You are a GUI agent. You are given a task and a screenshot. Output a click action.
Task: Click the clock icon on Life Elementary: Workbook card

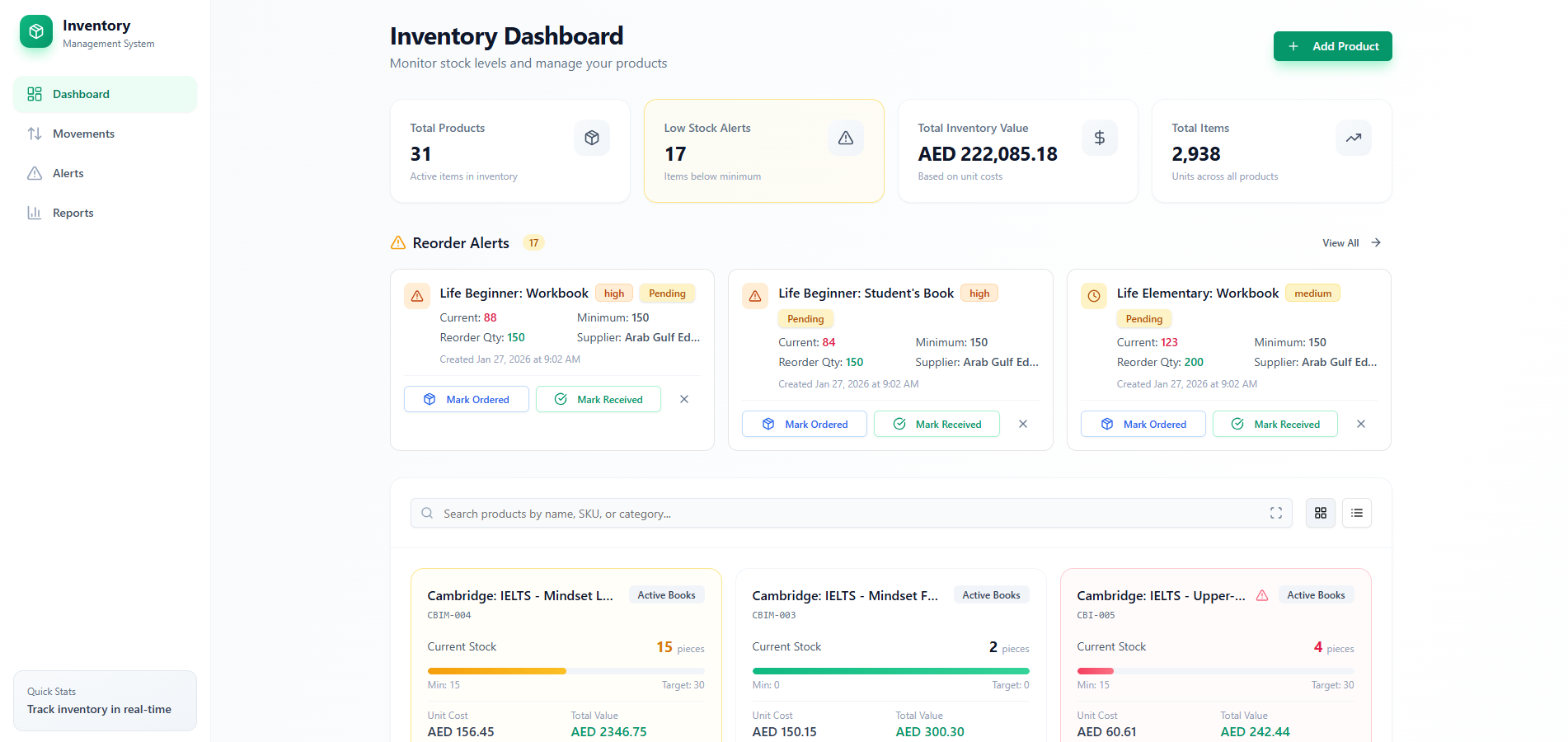(x=1094, y=296)
